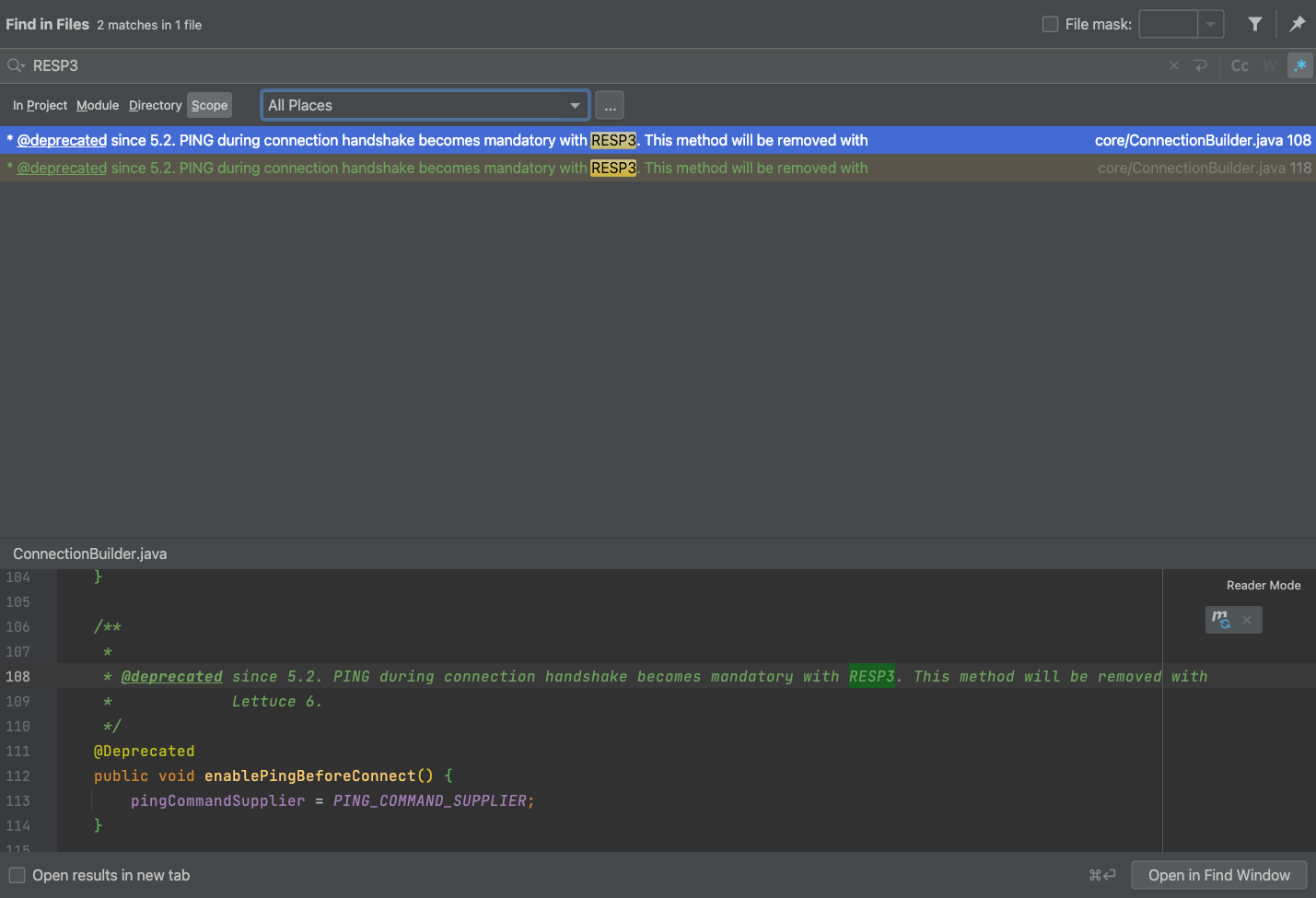Click the ConnectionBuilder.java preview file title
1316x898 pixels.
click(x=90, y=554)
